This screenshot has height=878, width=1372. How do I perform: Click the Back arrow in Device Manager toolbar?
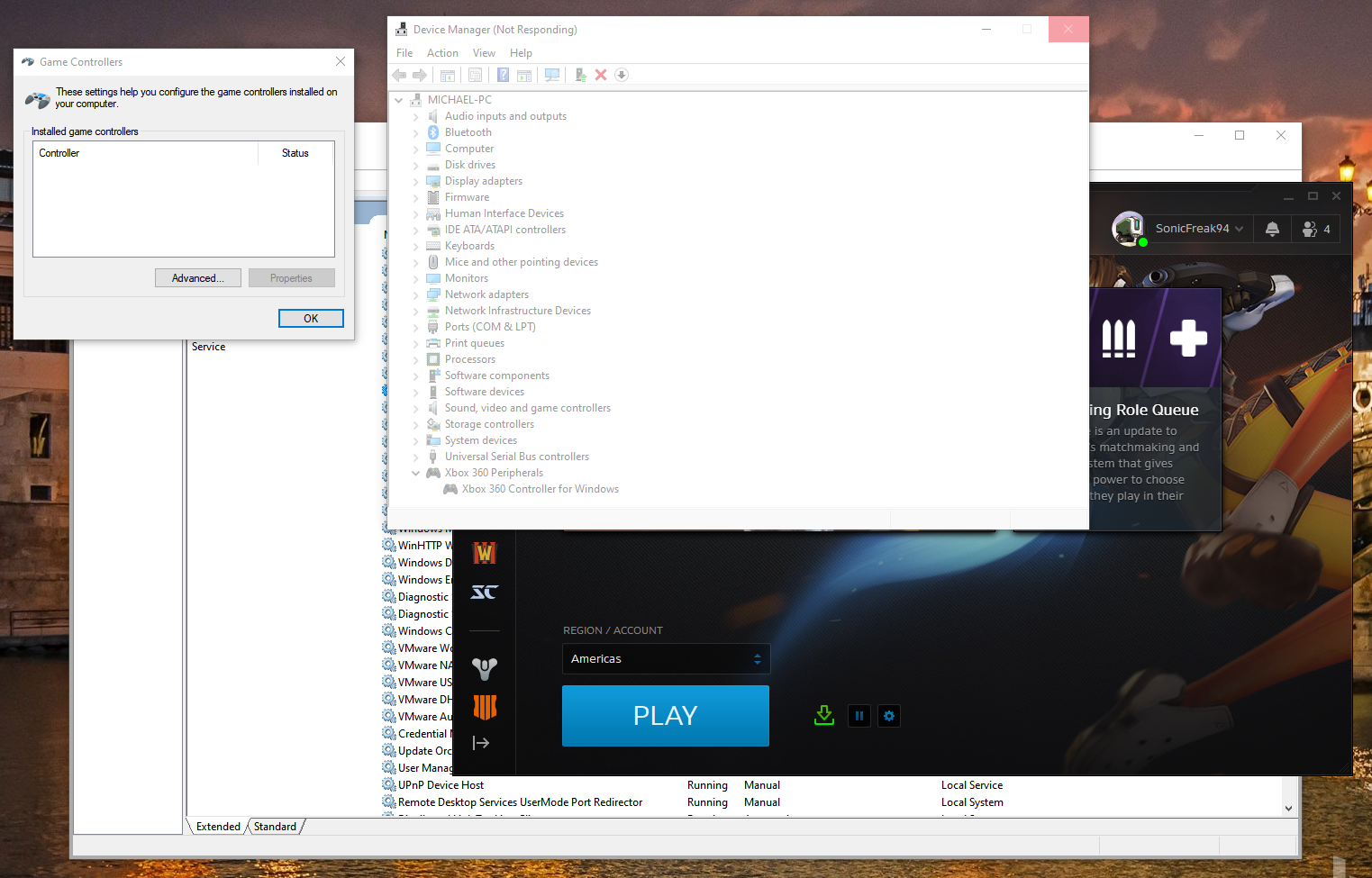click(x=399, y=75)
